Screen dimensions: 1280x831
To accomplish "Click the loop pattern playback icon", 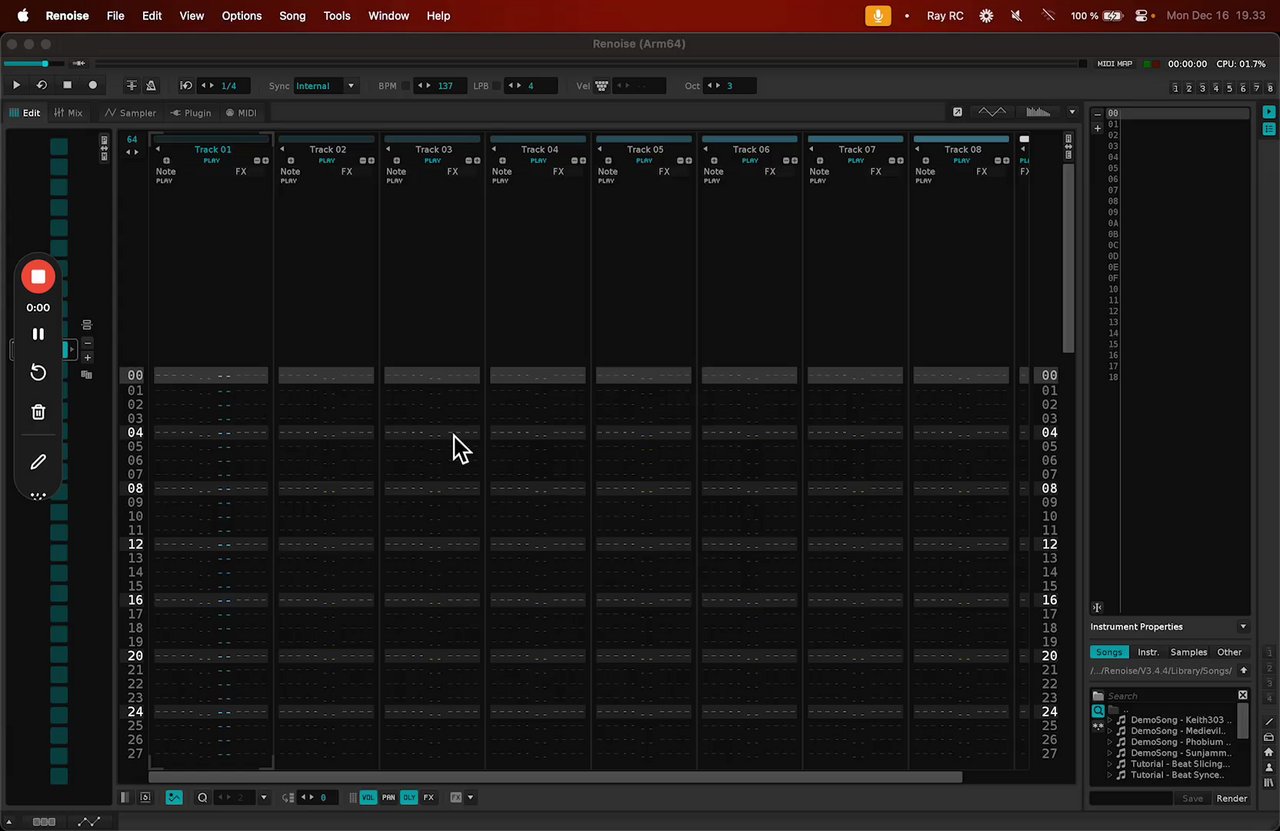I will pyautogui.click(x=41, y=86).
